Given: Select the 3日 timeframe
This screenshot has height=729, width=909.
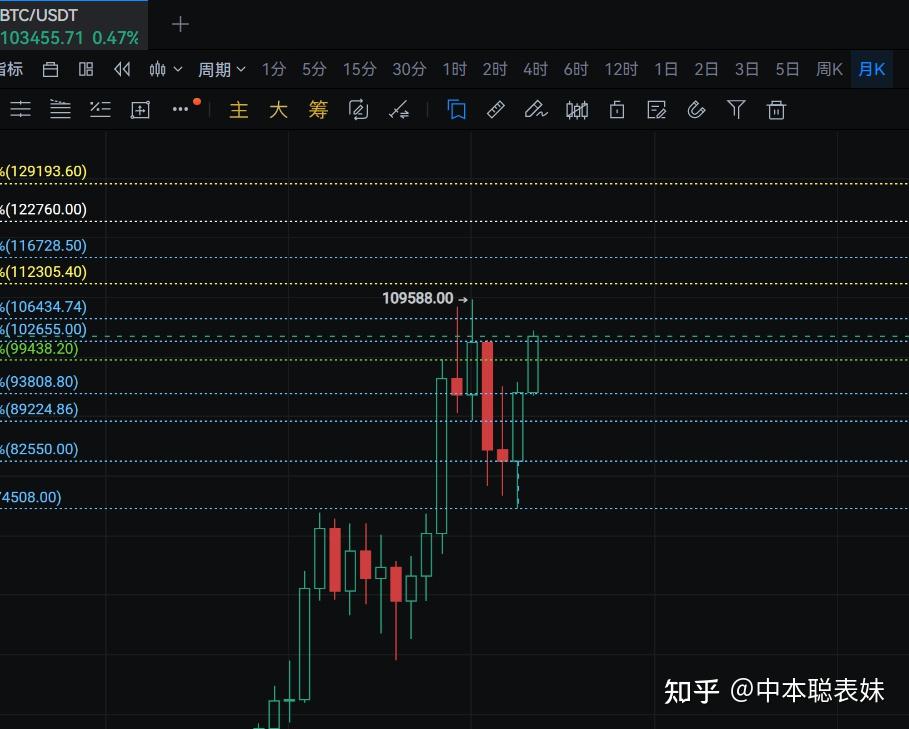Looking at the screenshot, I should pyautogui.click(x=747, y=70).
